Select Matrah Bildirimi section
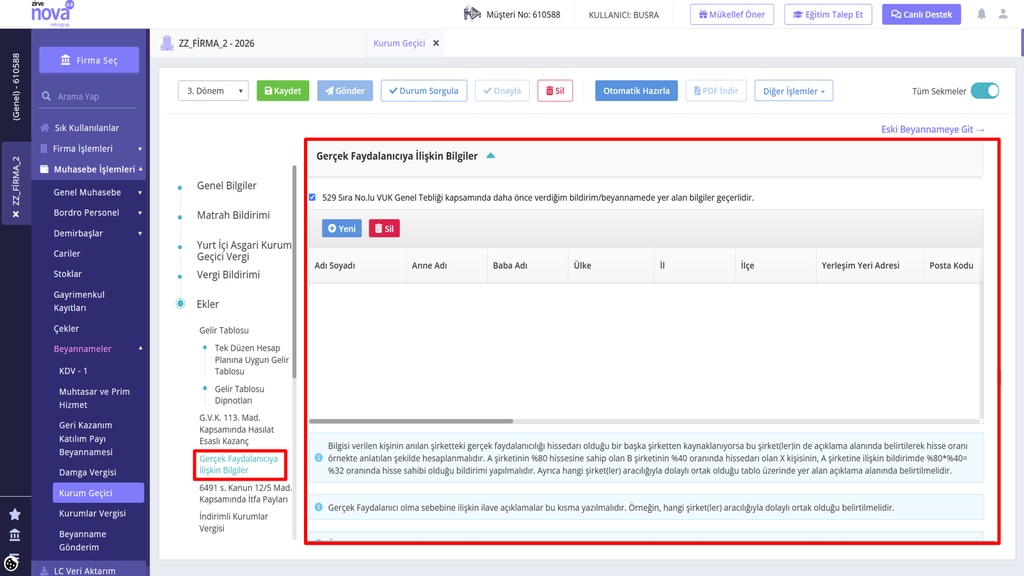Screen dimensions: 1024x576 pyautogui.click(x=233, y=215)
